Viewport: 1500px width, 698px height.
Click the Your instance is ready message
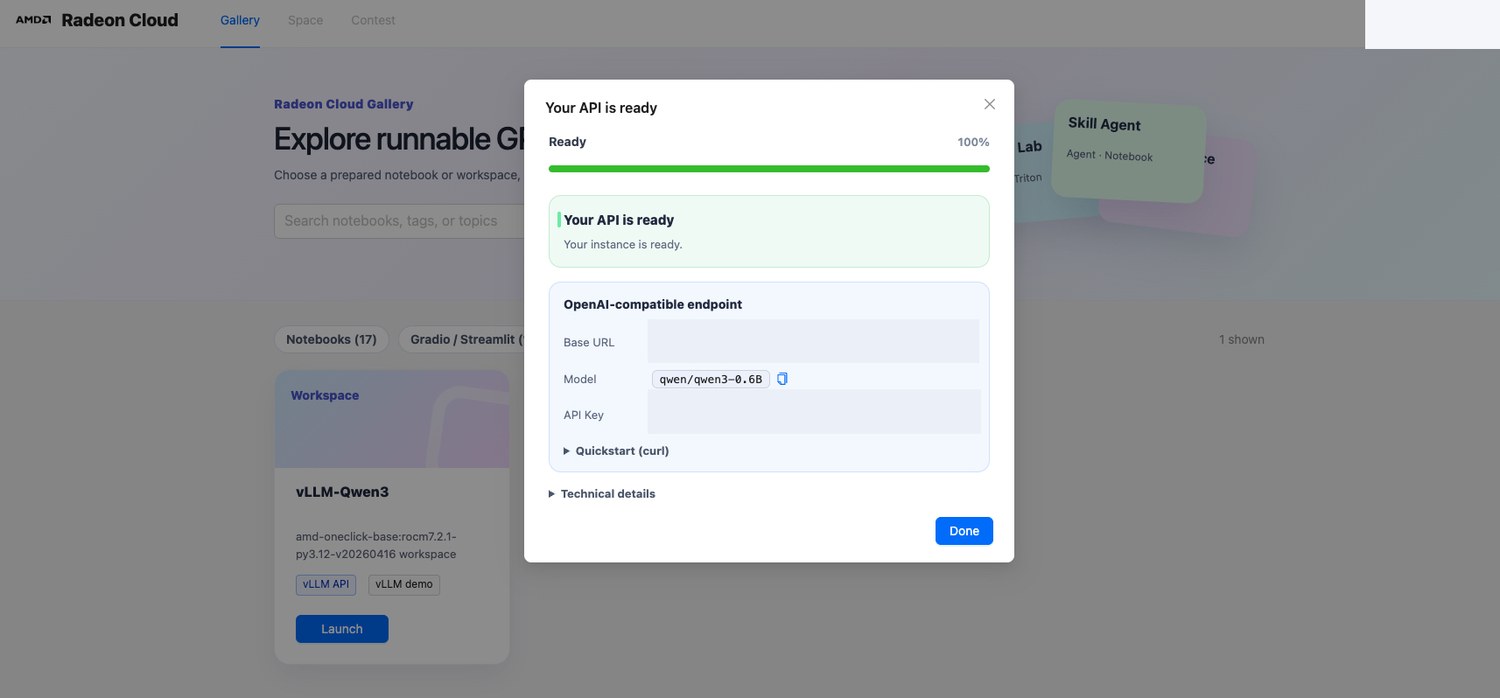point(623,244)
